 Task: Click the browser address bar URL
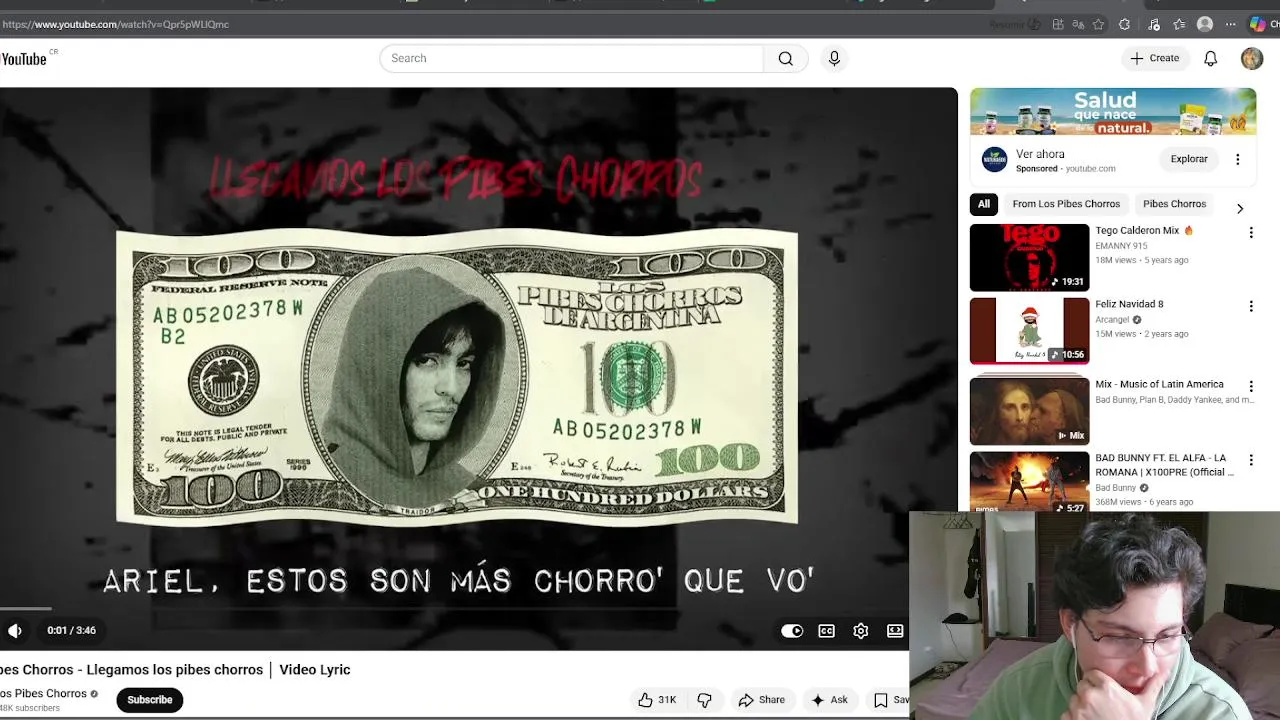tap(116, 24)
